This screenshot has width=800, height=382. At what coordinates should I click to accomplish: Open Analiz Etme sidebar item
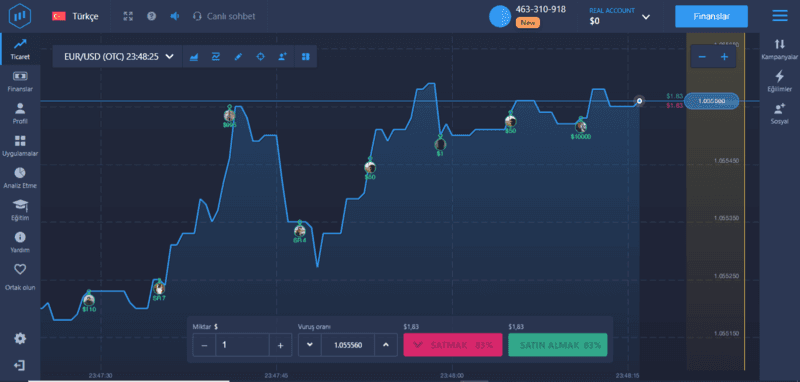(x=20, y=178)
